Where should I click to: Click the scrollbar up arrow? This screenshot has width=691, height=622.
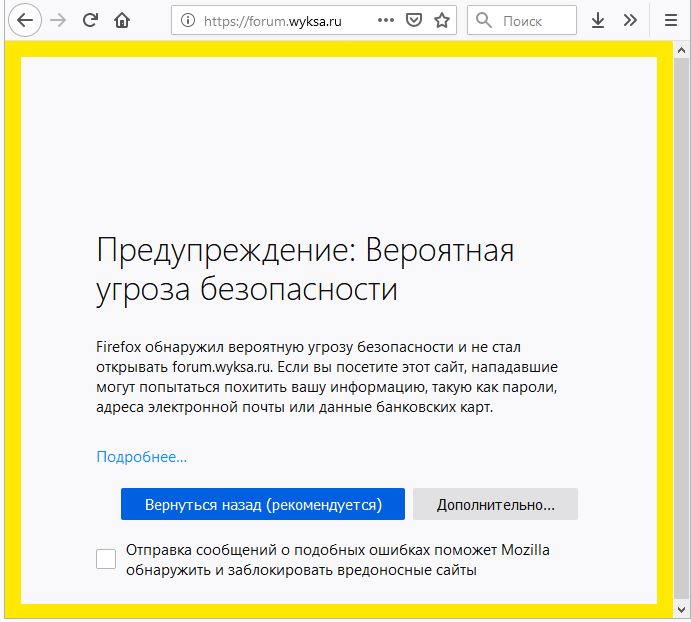click(x=681, y=50)
